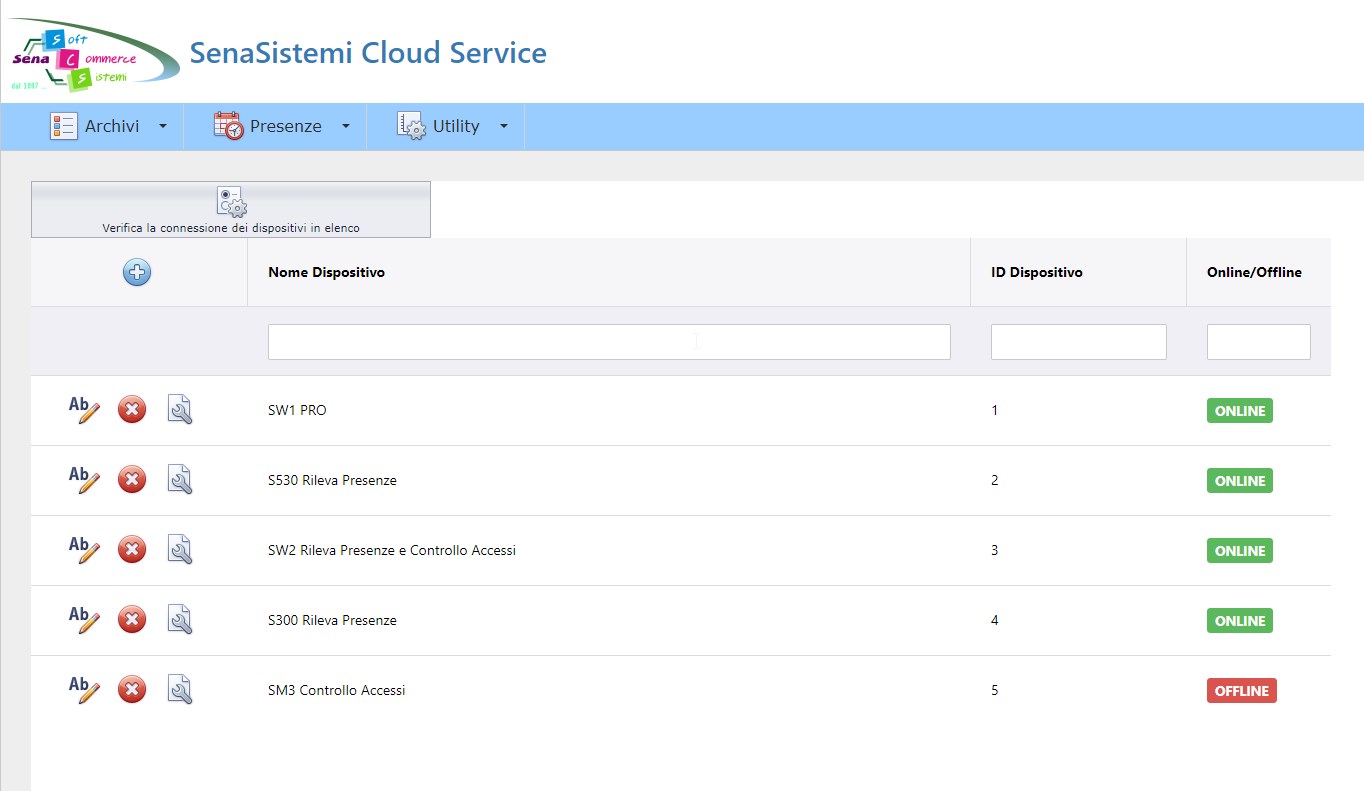Open settings for the SM3 Controllo Accessi device
This screenshot has height=791, width=1364.
point(180,689)
